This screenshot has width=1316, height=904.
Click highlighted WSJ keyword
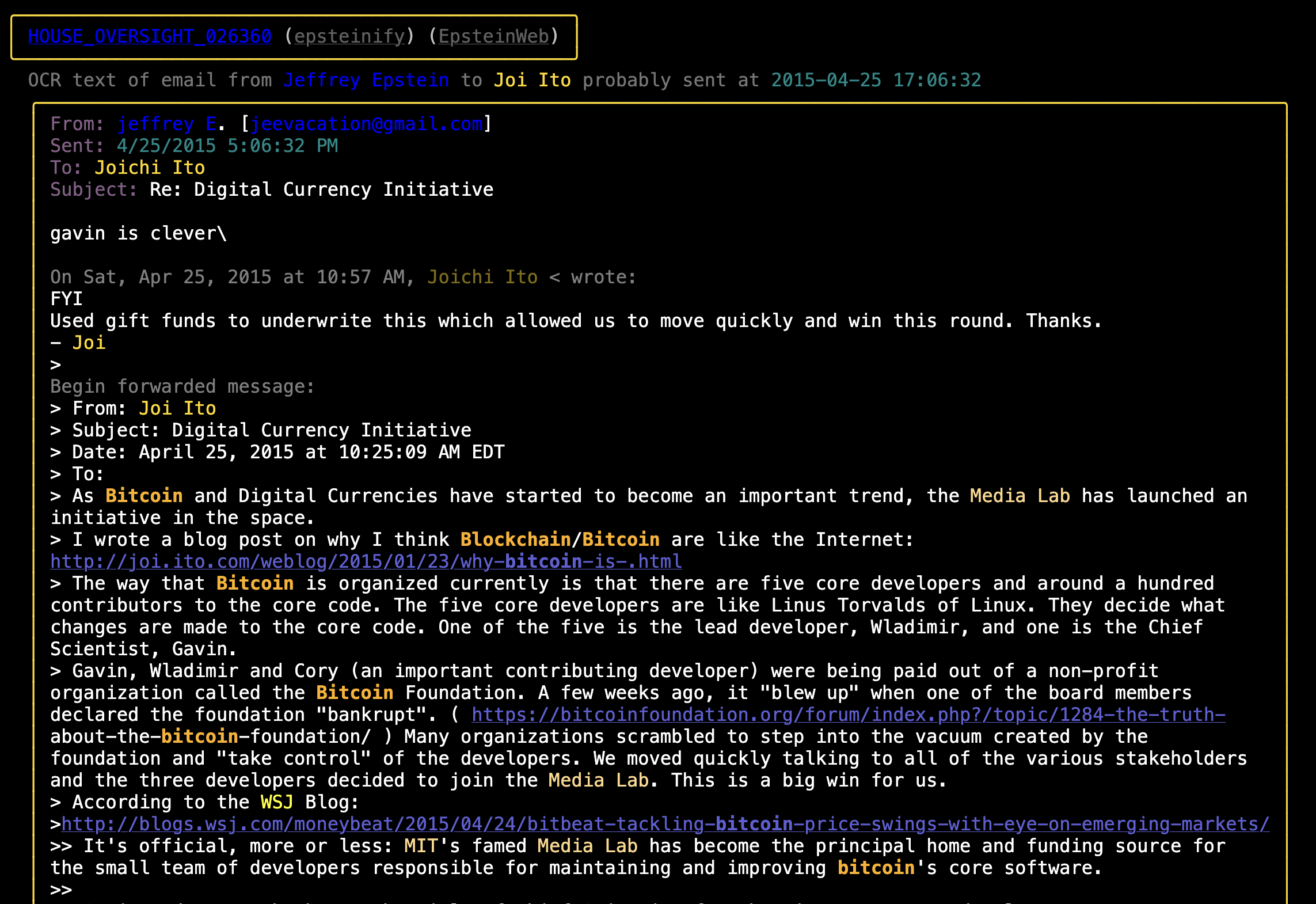[277, 802]
